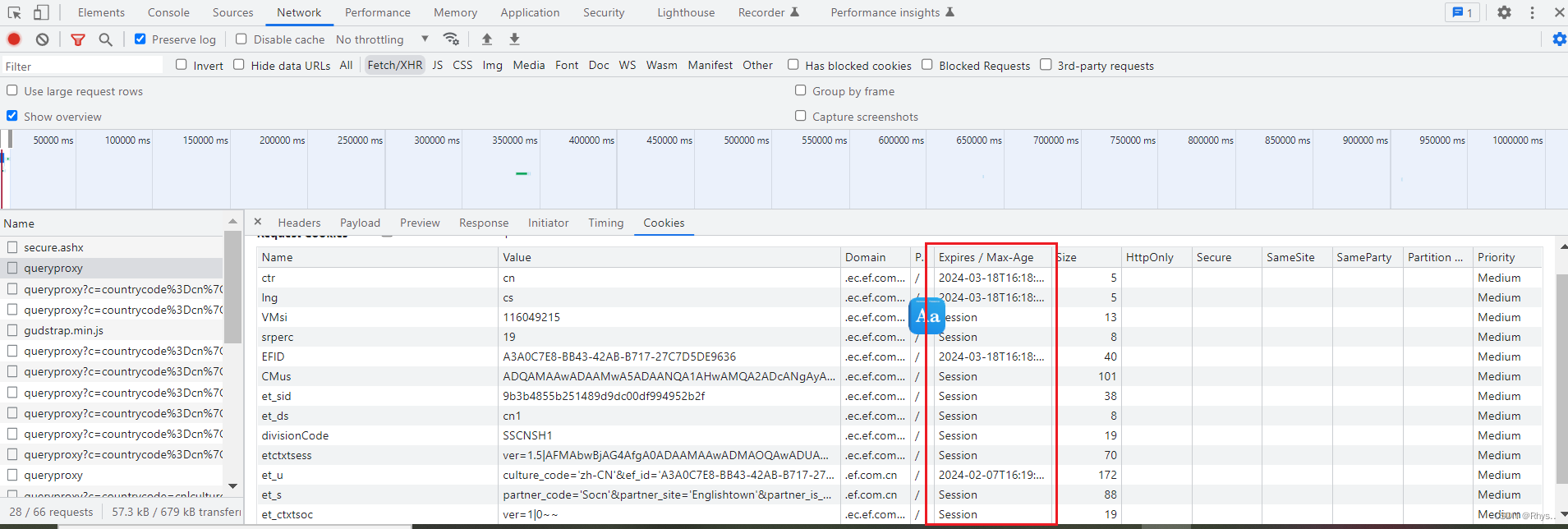Focus the Filter text field
The height and width of the screenshot is (529, 1568).
pyautogui.click(x=82, y=66)
